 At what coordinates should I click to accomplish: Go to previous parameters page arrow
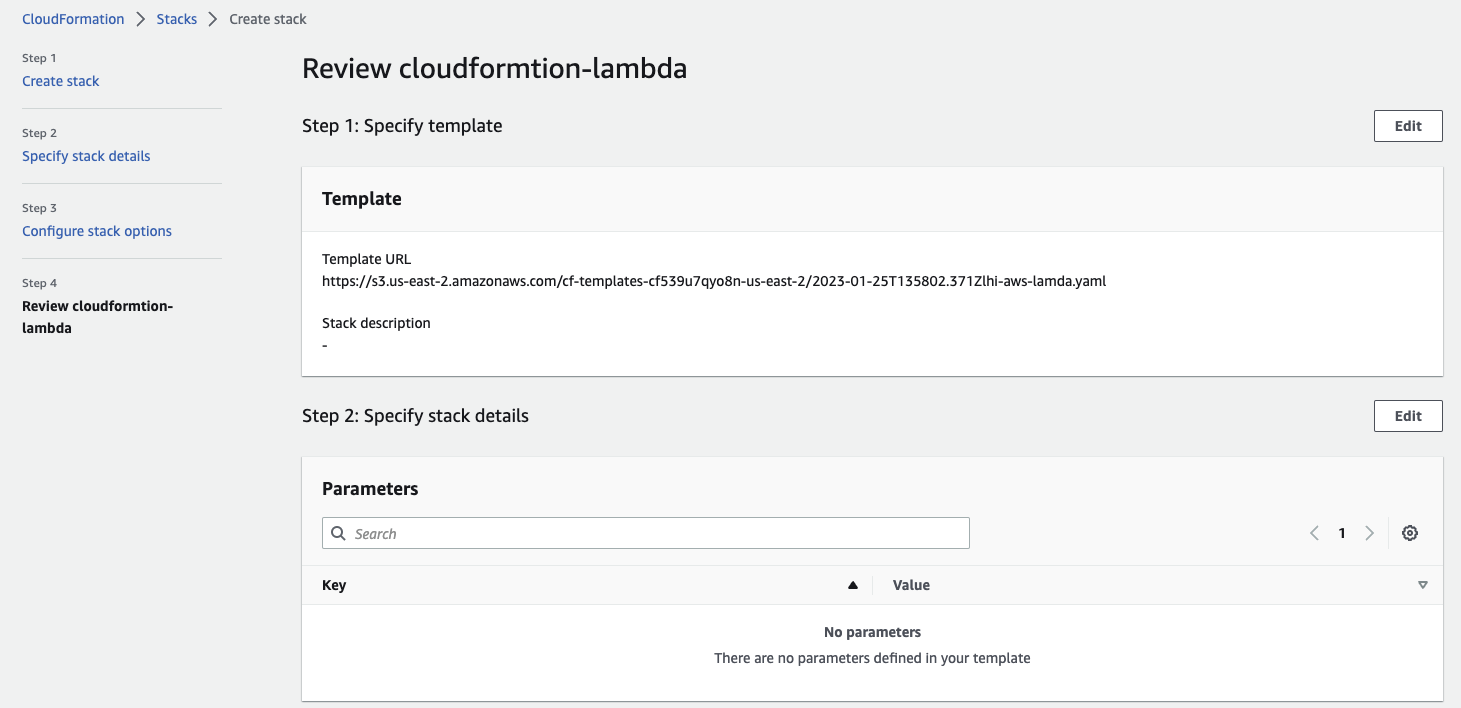pos(1315,533)
